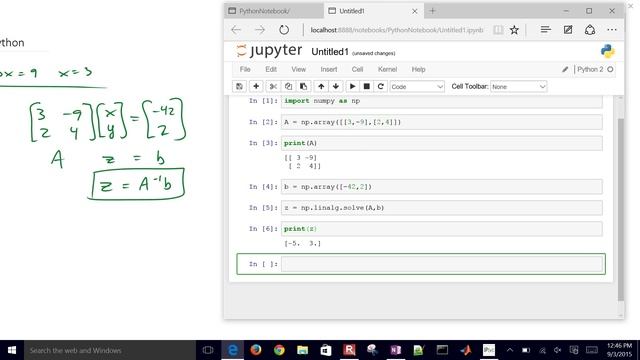Move selected cell down arrow
The height and width of the screenshot is (360, 640).
pyautogui.click(x=336, y=87)
